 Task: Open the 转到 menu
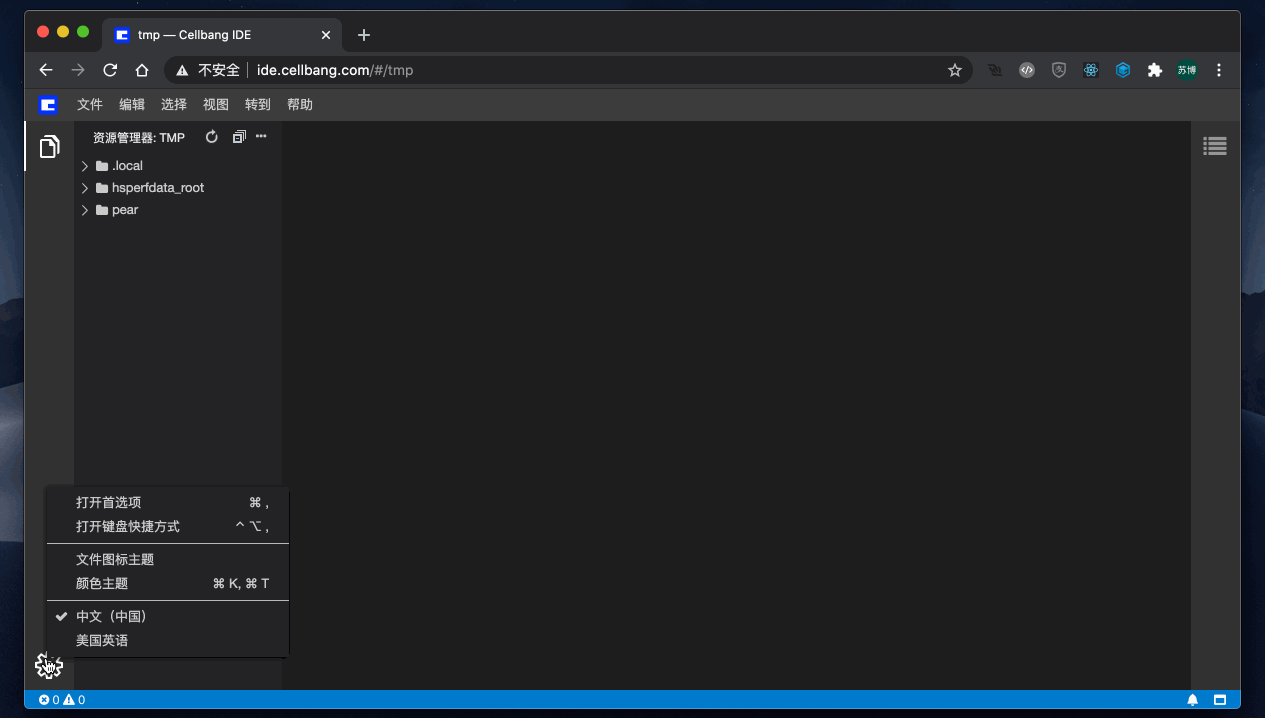pos(258,104)
